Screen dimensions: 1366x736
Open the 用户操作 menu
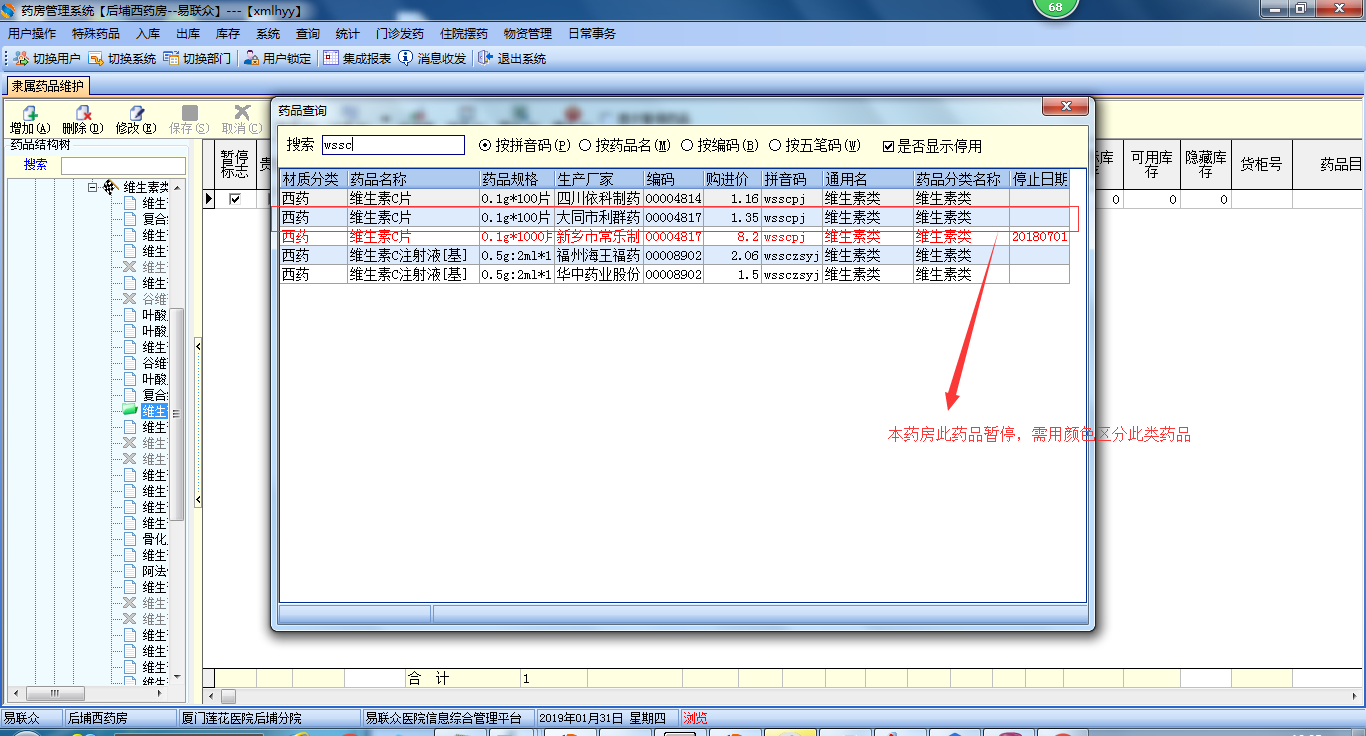coord(32,33)
